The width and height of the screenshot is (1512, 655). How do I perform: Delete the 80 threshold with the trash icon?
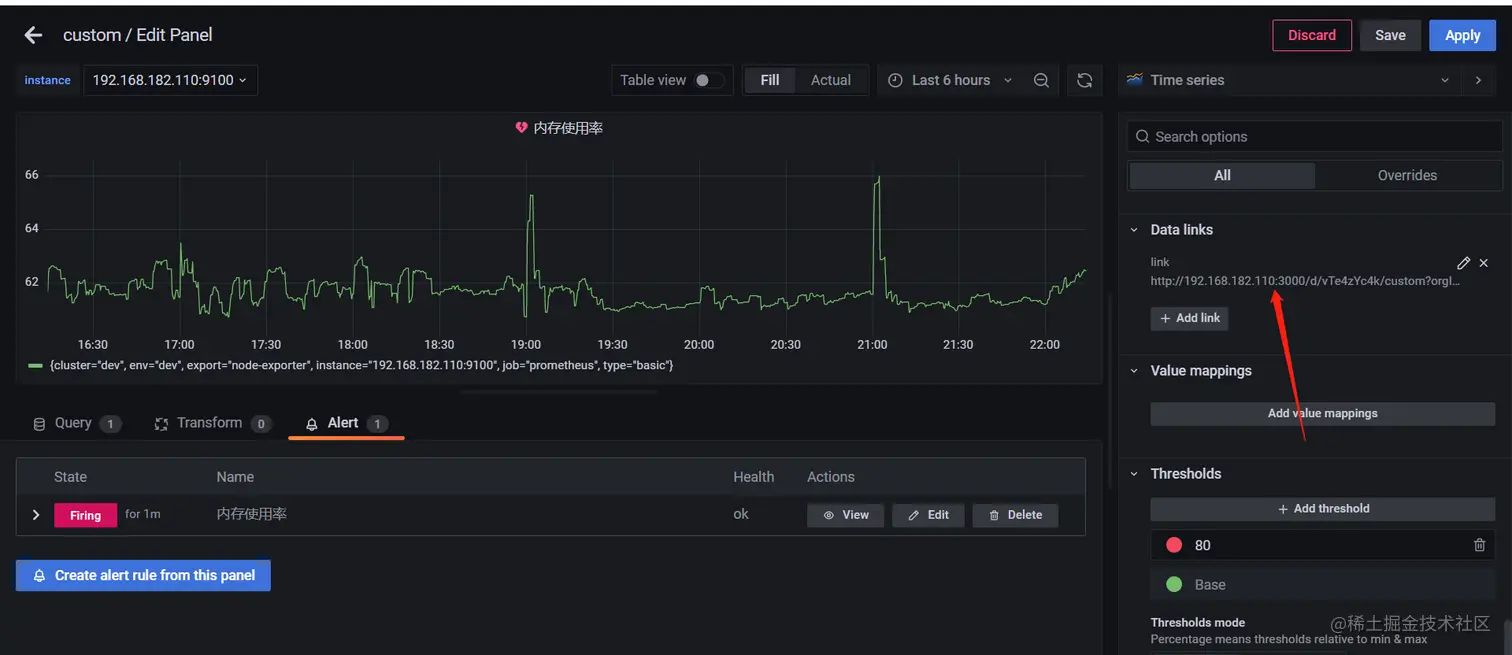(1479, 545)
